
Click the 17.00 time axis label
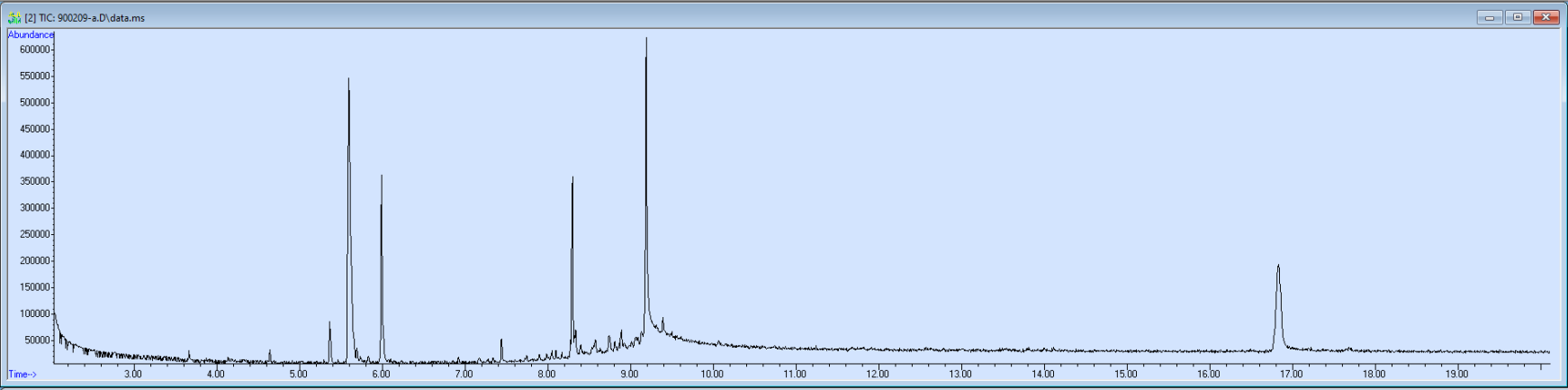[1292, 374]
